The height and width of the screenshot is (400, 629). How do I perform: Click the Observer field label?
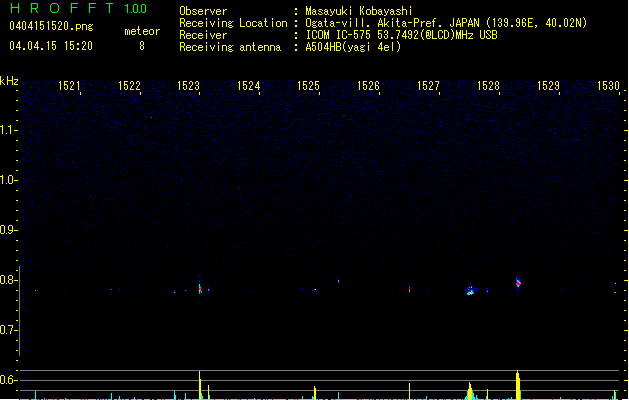click(203, 11)
